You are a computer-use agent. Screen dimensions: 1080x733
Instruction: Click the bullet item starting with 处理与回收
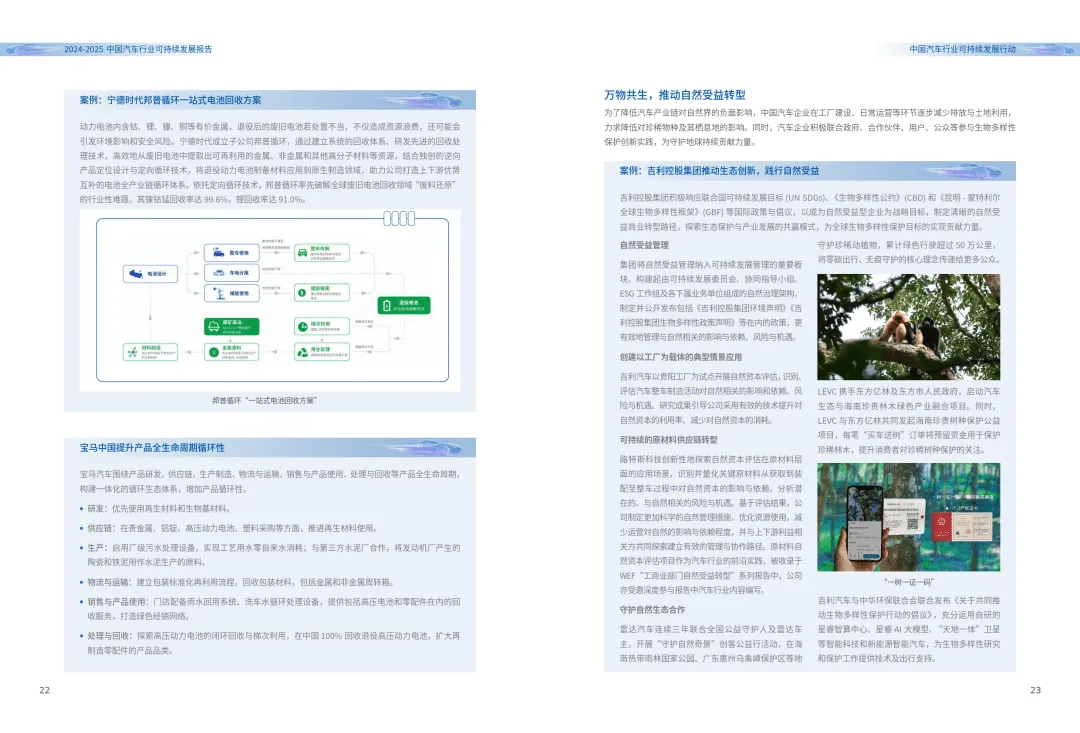(x=270, y=643)
